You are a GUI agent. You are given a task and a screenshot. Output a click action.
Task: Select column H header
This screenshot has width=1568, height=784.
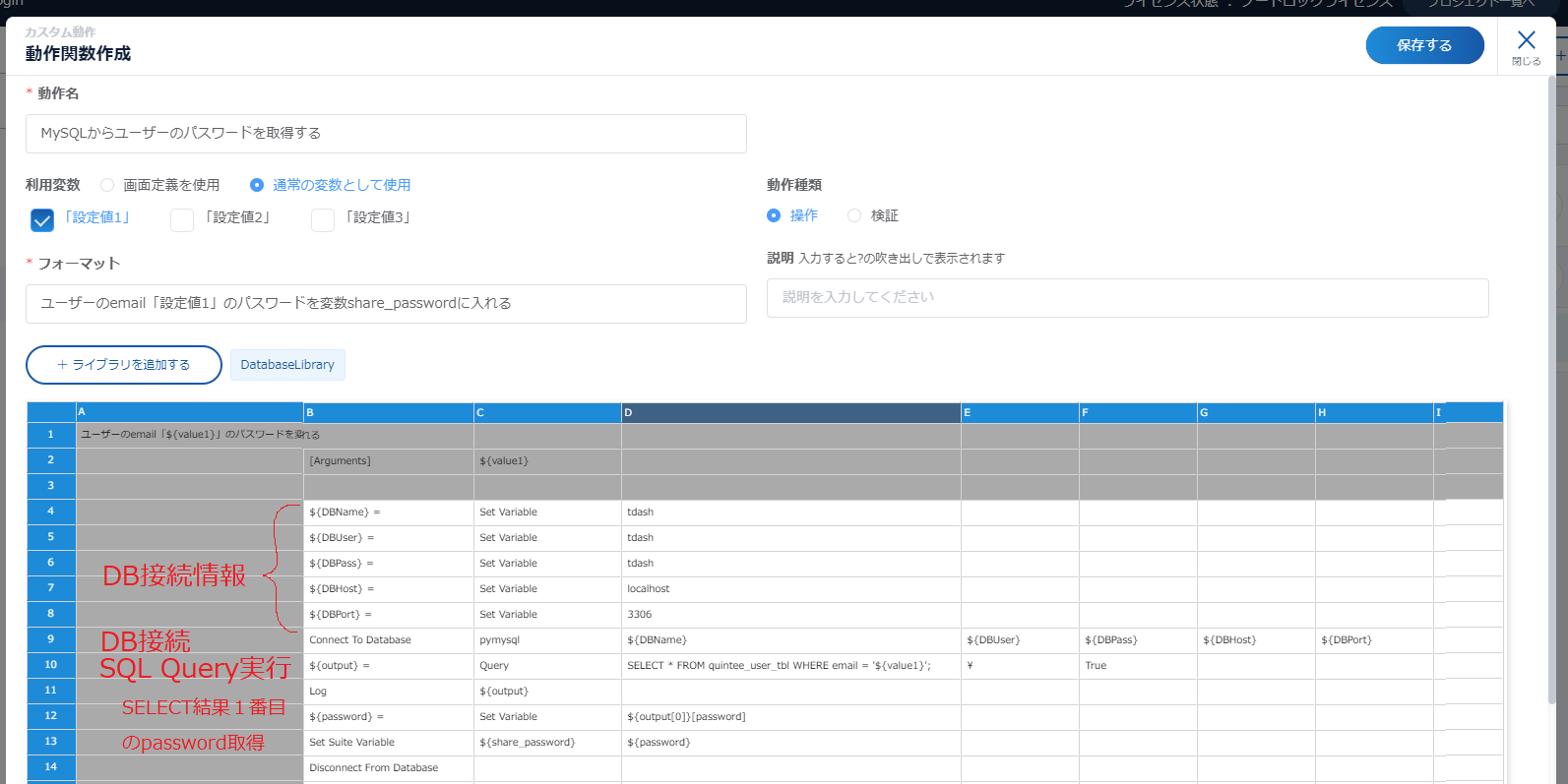[x=1375, y=412]
